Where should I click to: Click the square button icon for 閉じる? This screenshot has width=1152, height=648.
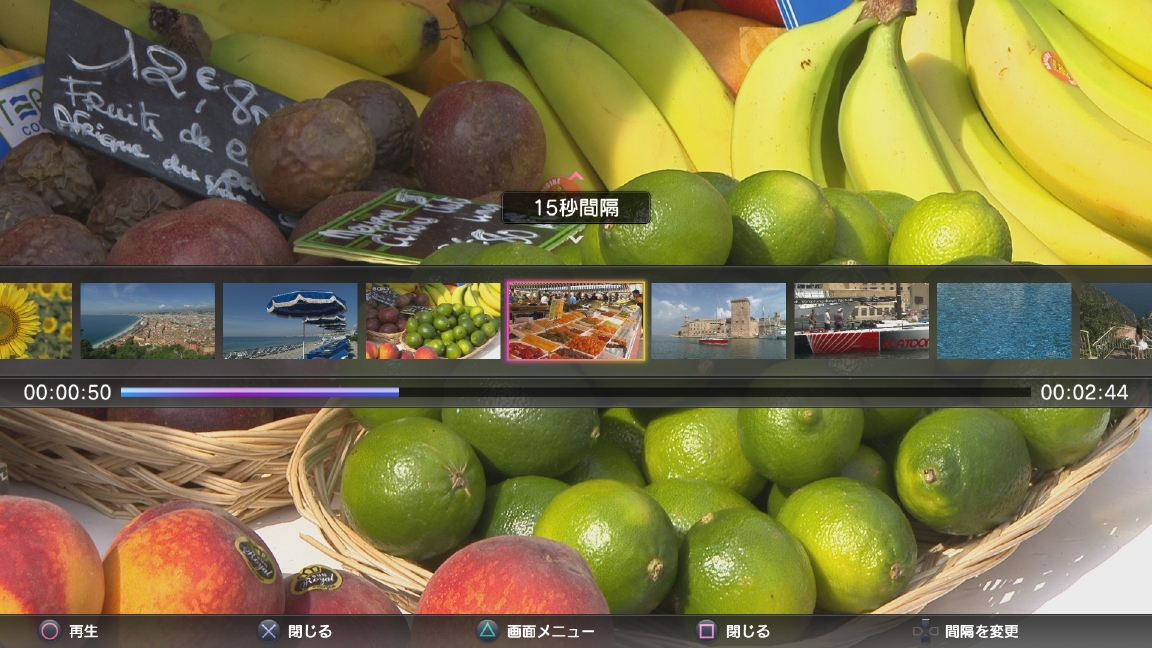[706, 631]
